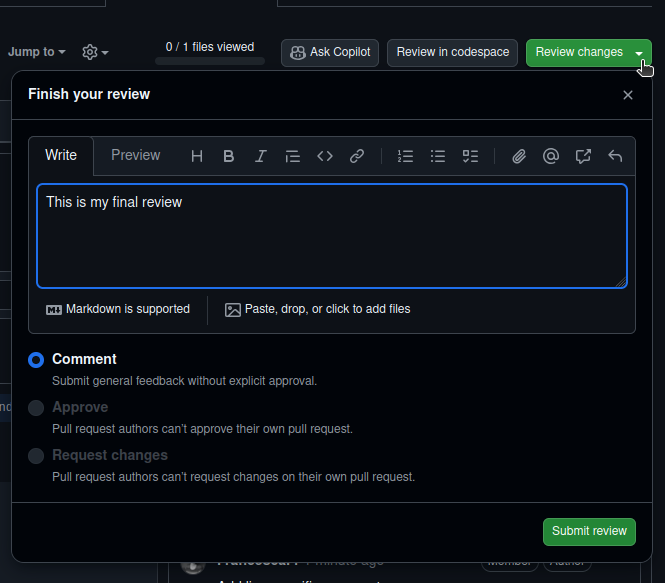Select the Comment radio option

click(36, 360)
